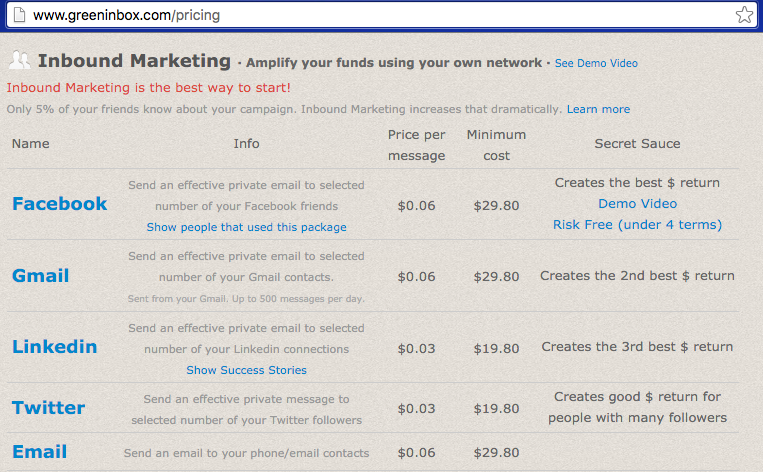Click the red 'Inbound Marketing is the best way to start!' text
This screenshot has width=763, height=472.
pyautogui.click(x=148, y=88)
